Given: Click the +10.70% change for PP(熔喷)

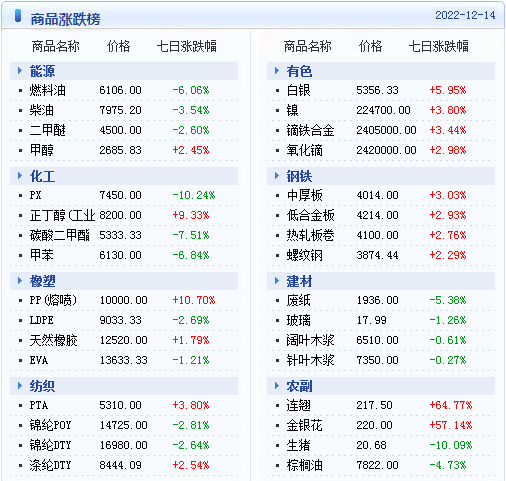Looking at the screenshot, I should coord(194,300).
